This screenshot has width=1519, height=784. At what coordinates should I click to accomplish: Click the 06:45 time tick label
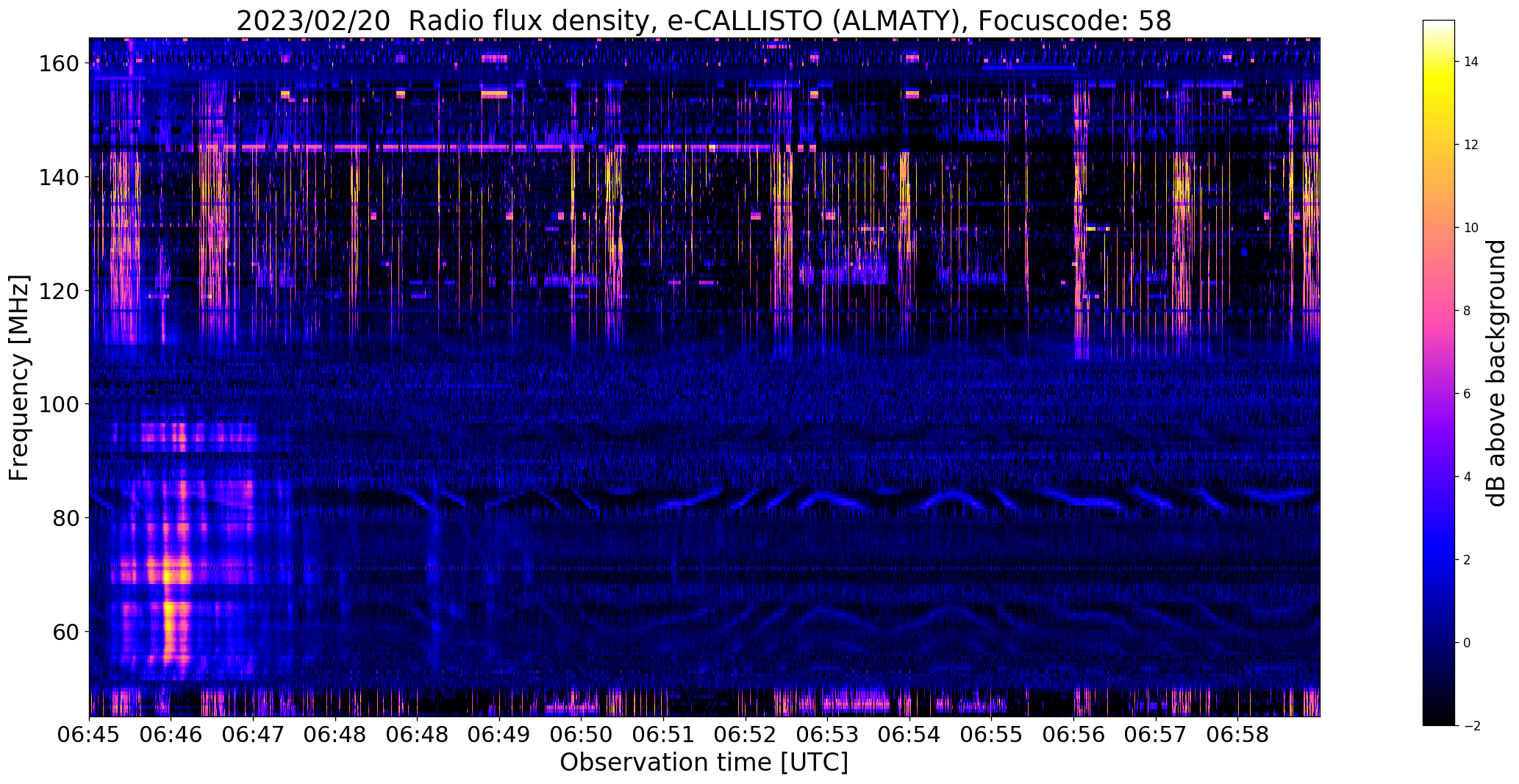coord(90,735)
